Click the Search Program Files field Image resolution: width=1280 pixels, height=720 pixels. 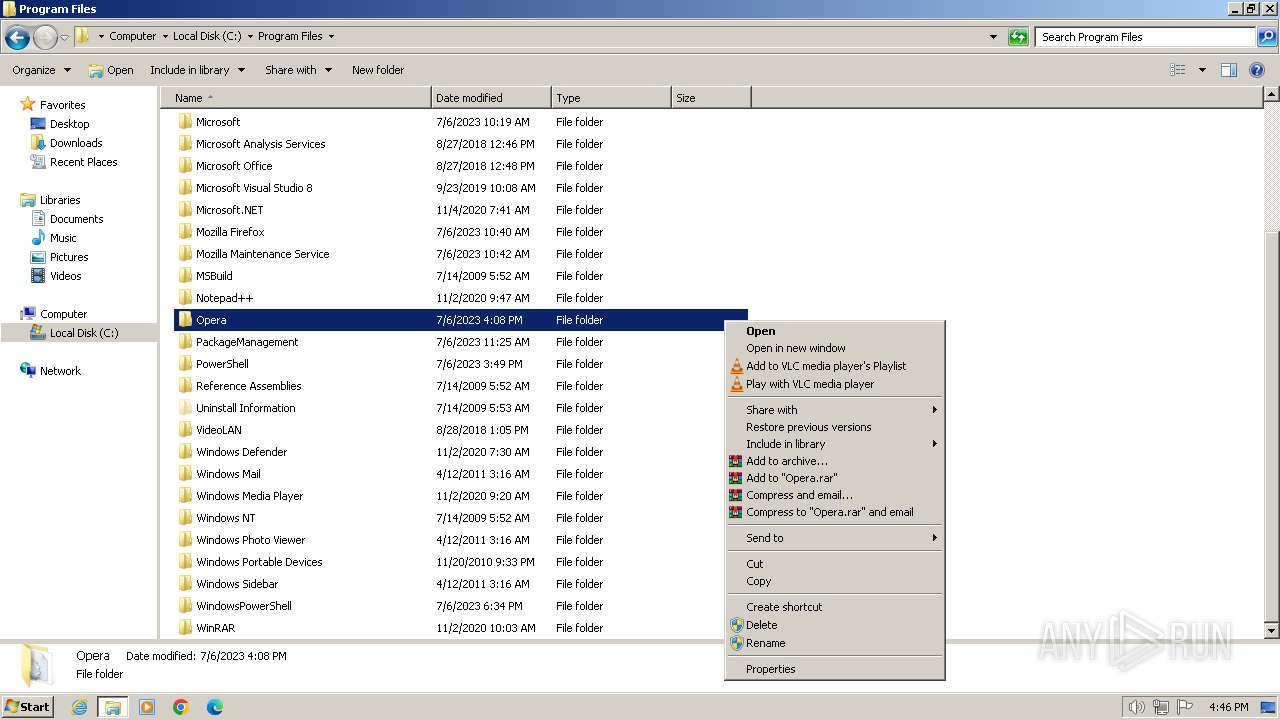pyautogui.click(x=1146, y=37)
